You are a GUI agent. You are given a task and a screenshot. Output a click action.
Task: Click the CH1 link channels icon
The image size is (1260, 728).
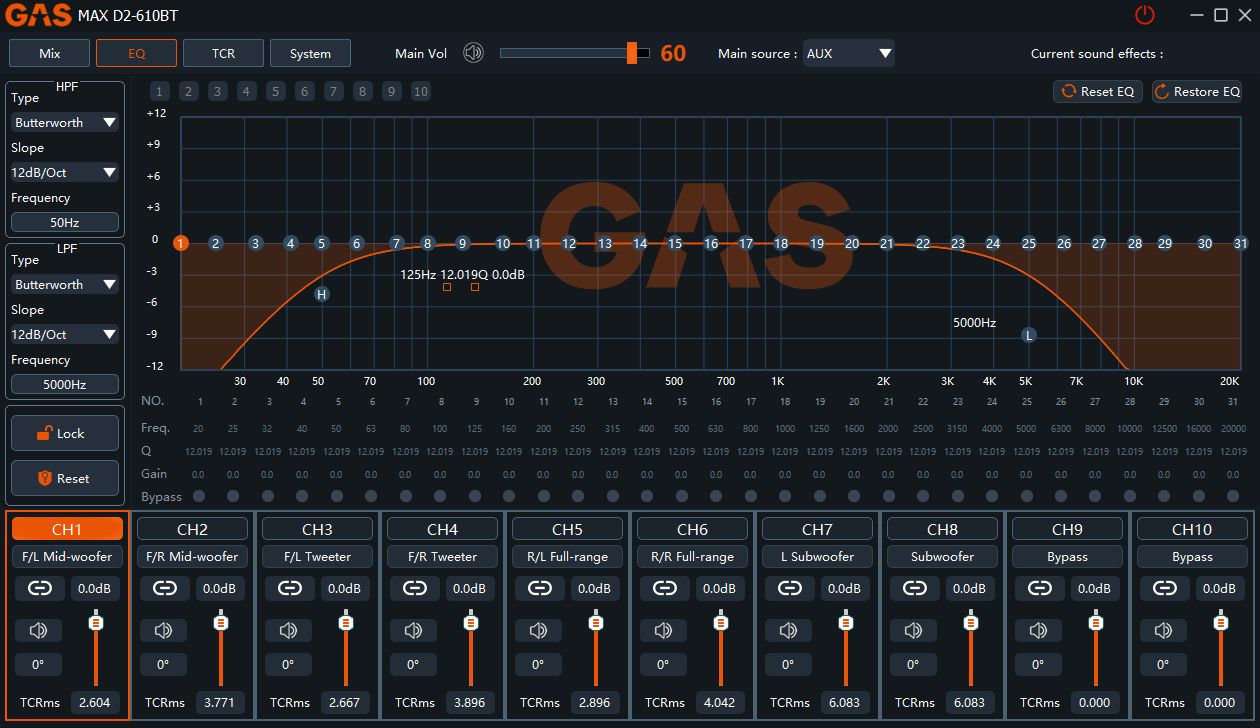pyautogui.click(x=40, y=589)
